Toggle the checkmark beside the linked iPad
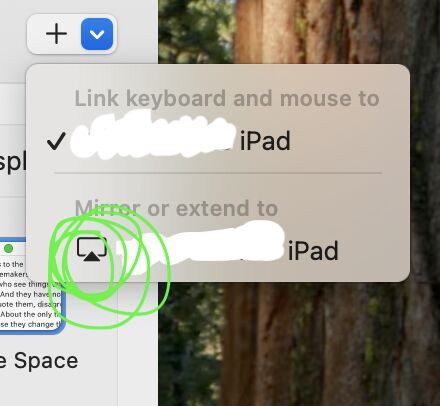The image size is (440, 406). point(56,141)
